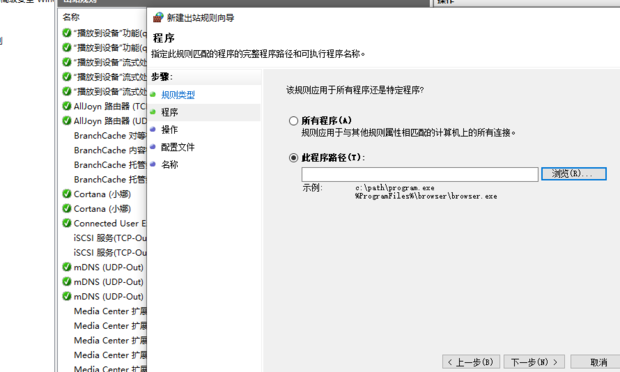
Task: Click green check icon of AllJoyn 路由器 (UD rule
Action: (67, 121)
